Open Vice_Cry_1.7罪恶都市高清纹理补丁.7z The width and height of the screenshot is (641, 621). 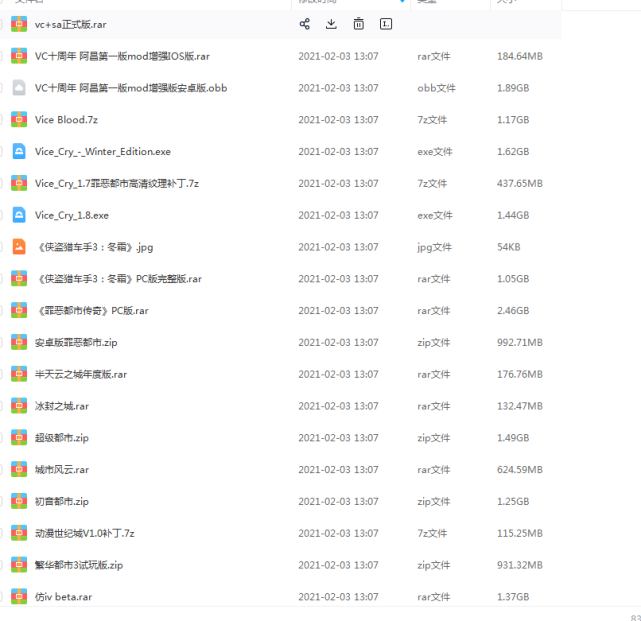(x=117, y=184)
